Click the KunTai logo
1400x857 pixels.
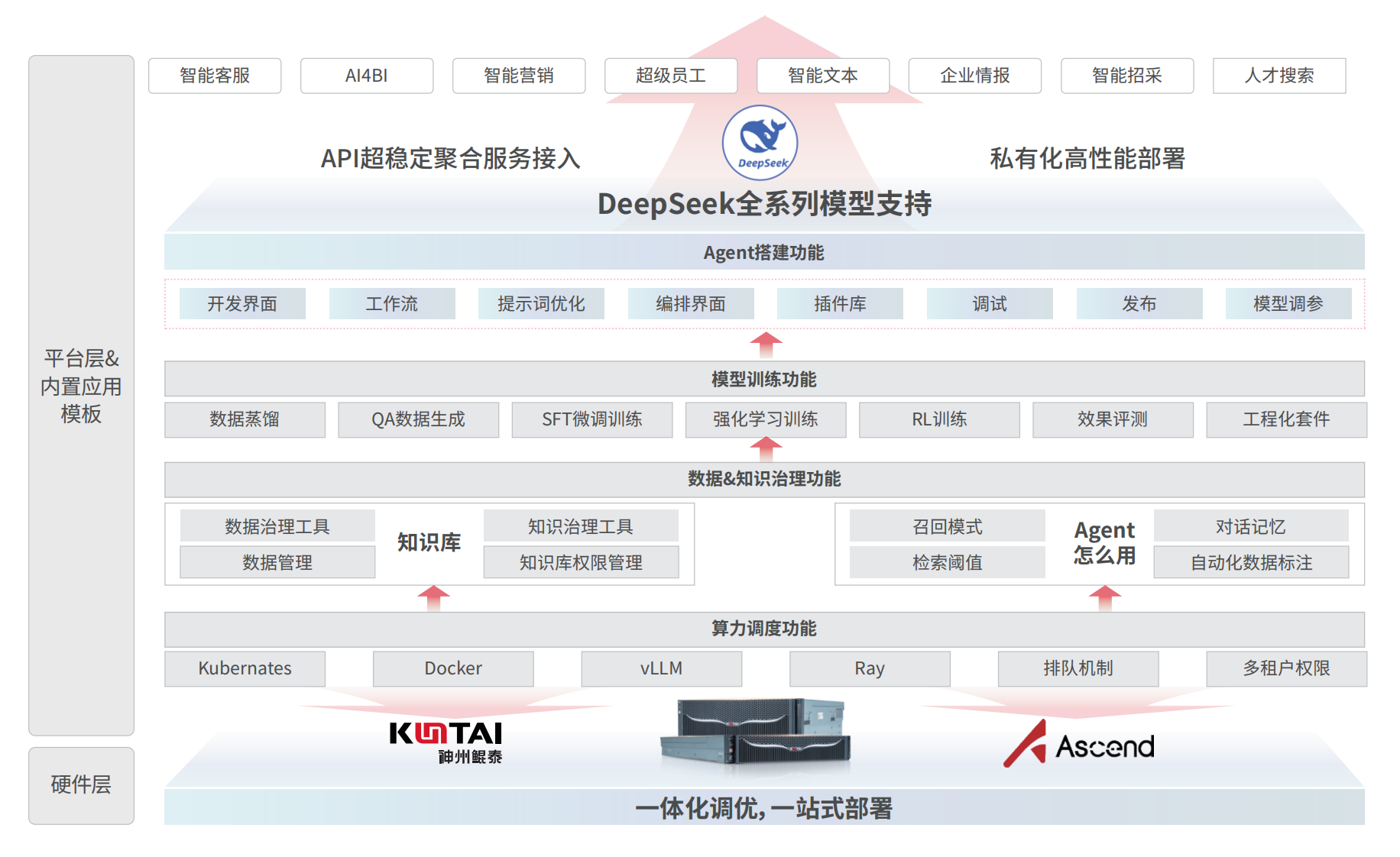pos(446,742)
